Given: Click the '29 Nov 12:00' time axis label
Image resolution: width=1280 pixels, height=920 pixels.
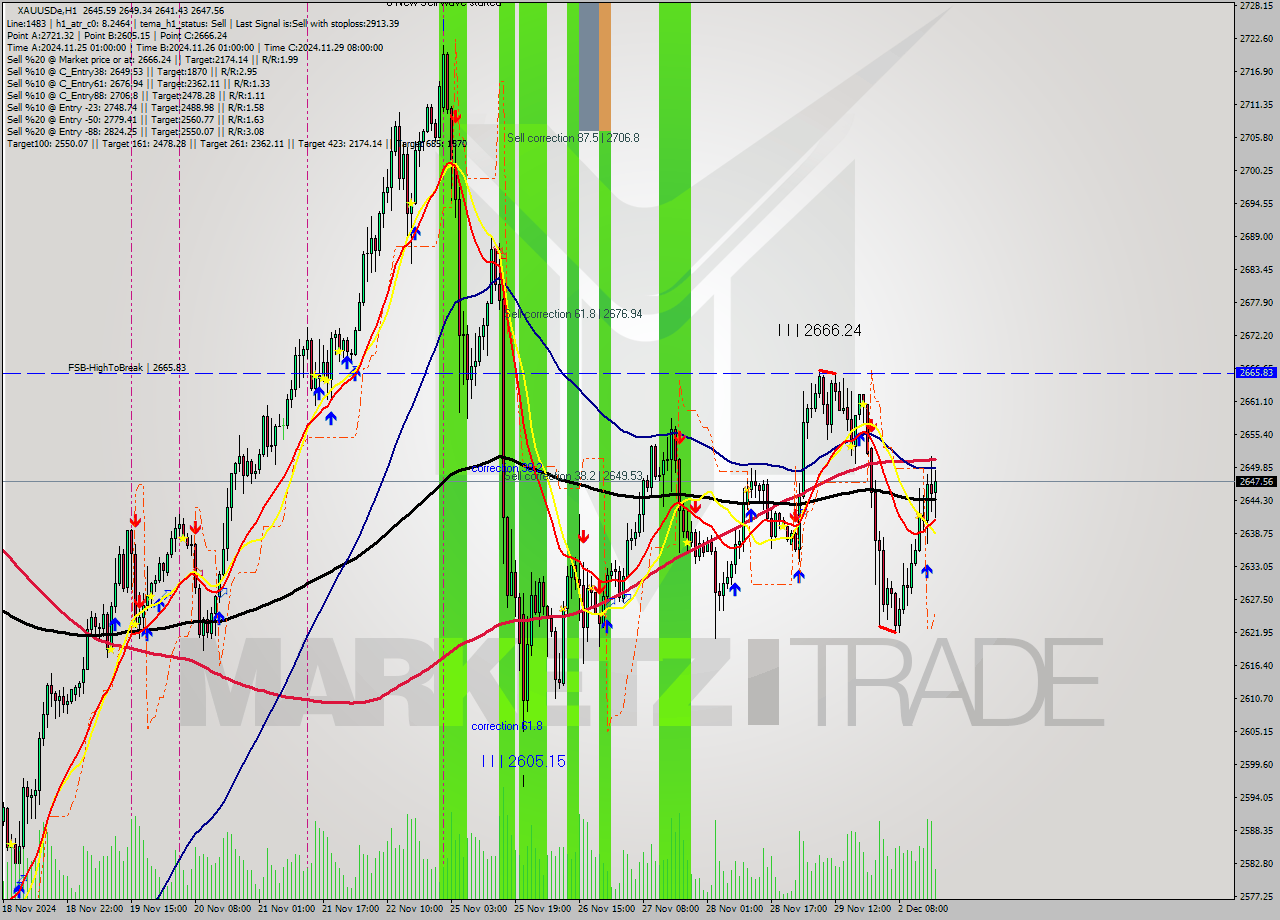Looking at the screenshot, I should coord(863,910).
